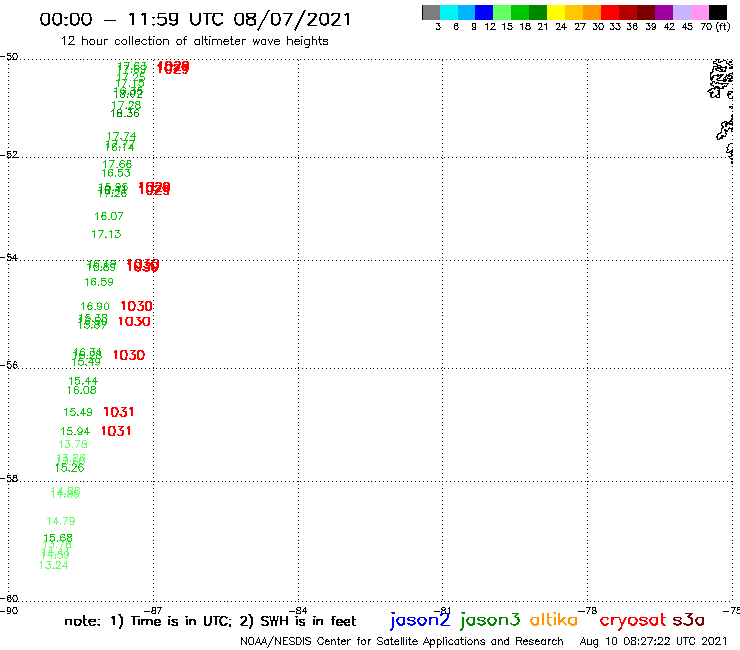Click the wave height value 15.94
The width and height of the screenshot is (740, 650).
pos(75,431)
